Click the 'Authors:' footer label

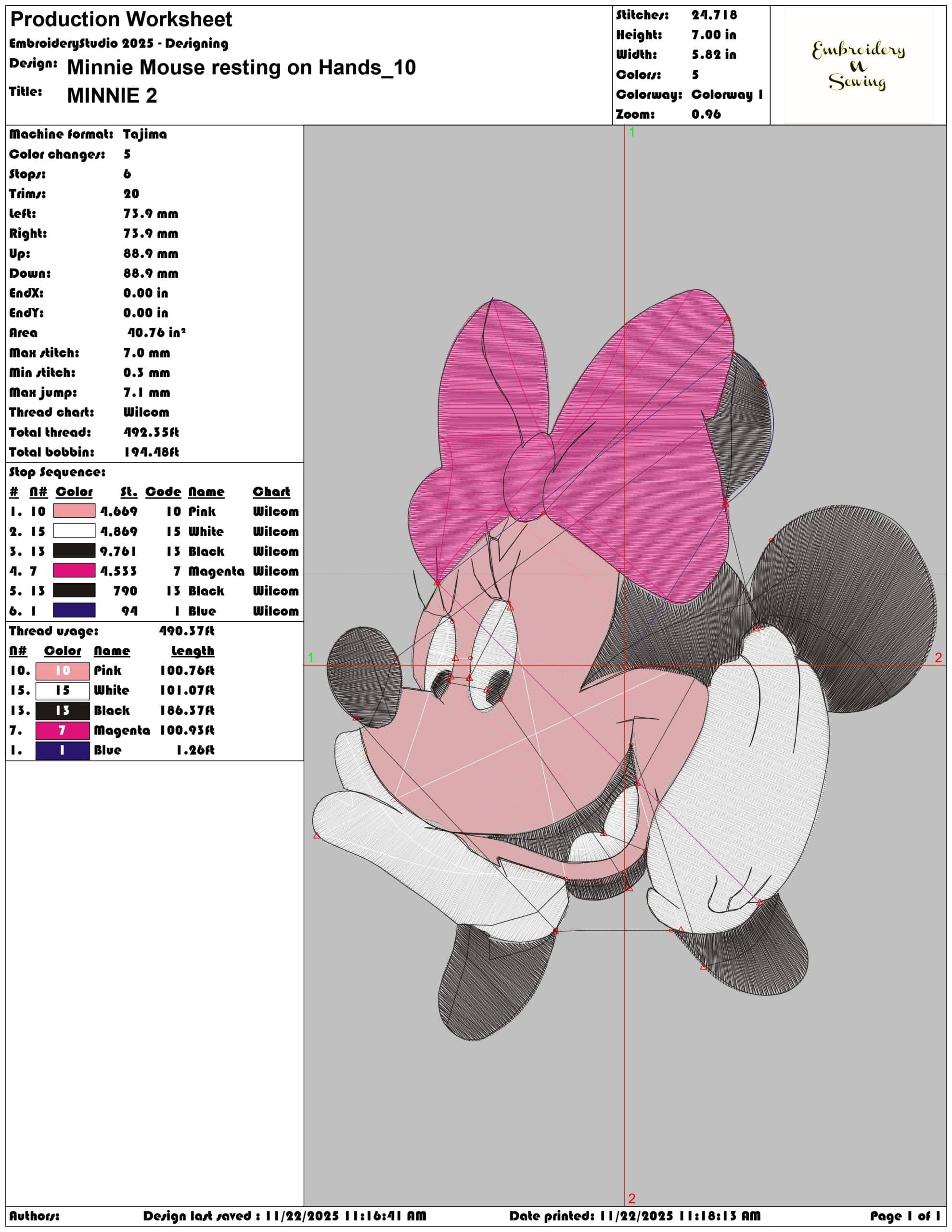point(34,1216)
